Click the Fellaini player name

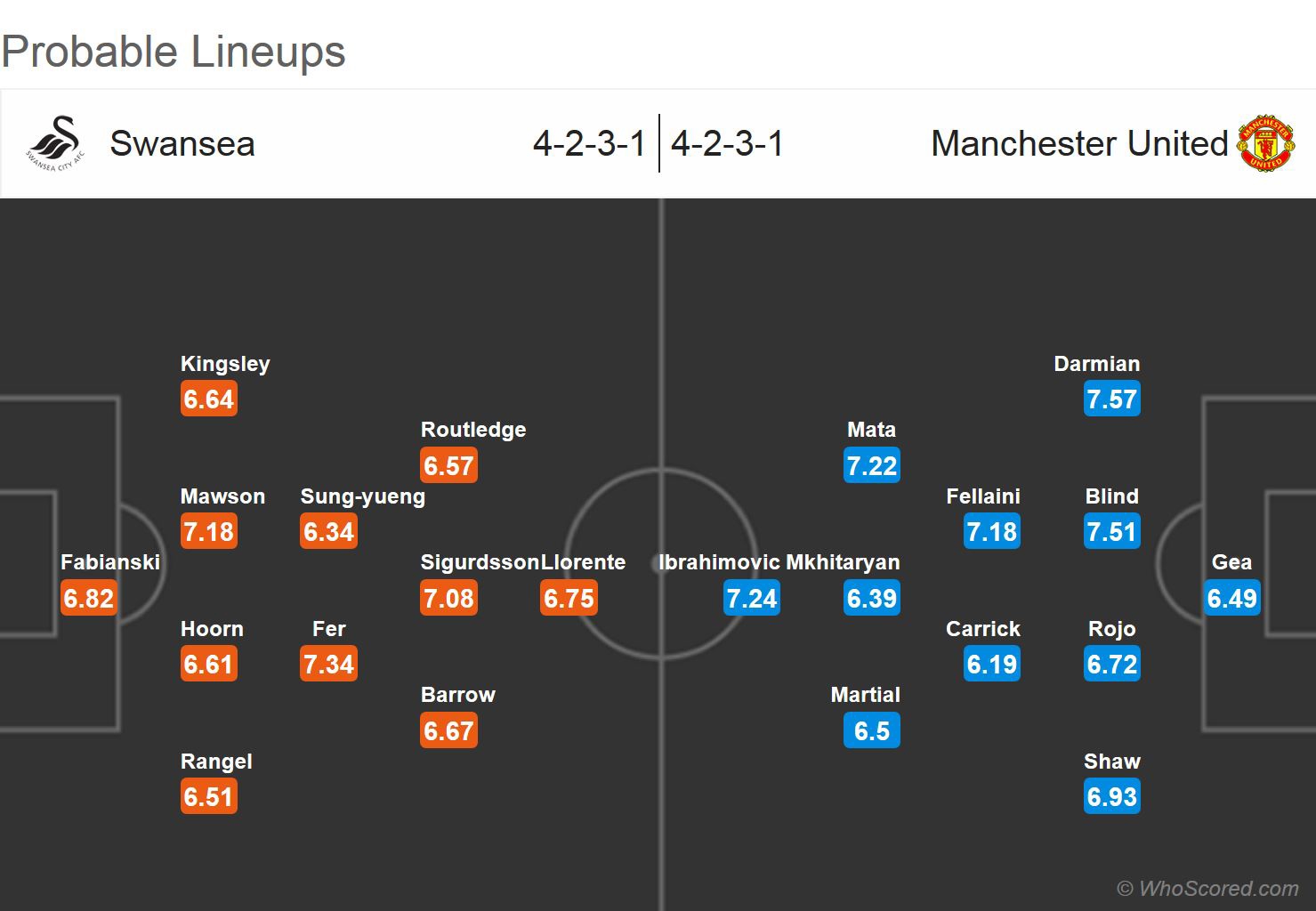coord(982,496)
